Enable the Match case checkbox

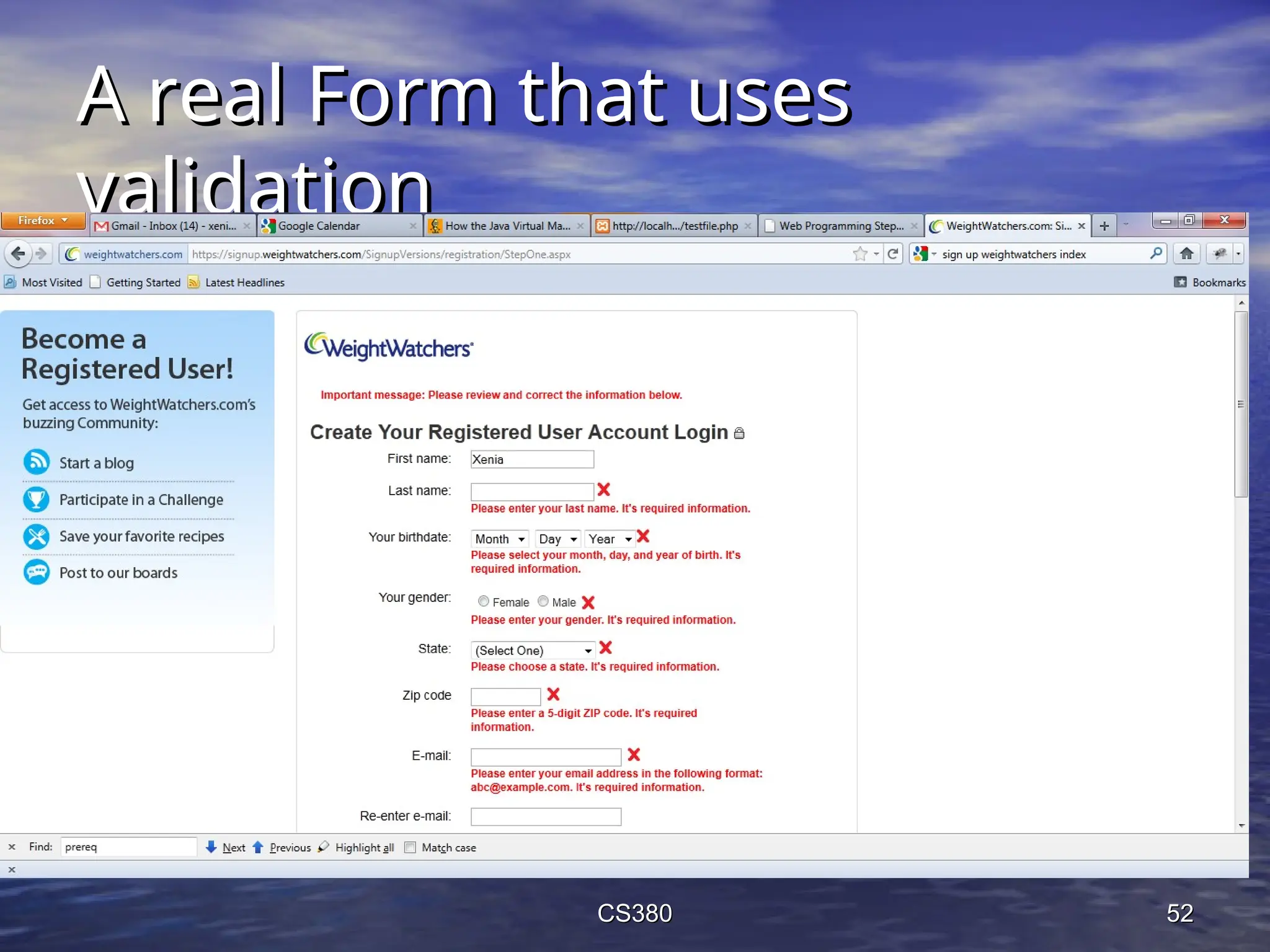pyautogui.click(x=410, y=847)
